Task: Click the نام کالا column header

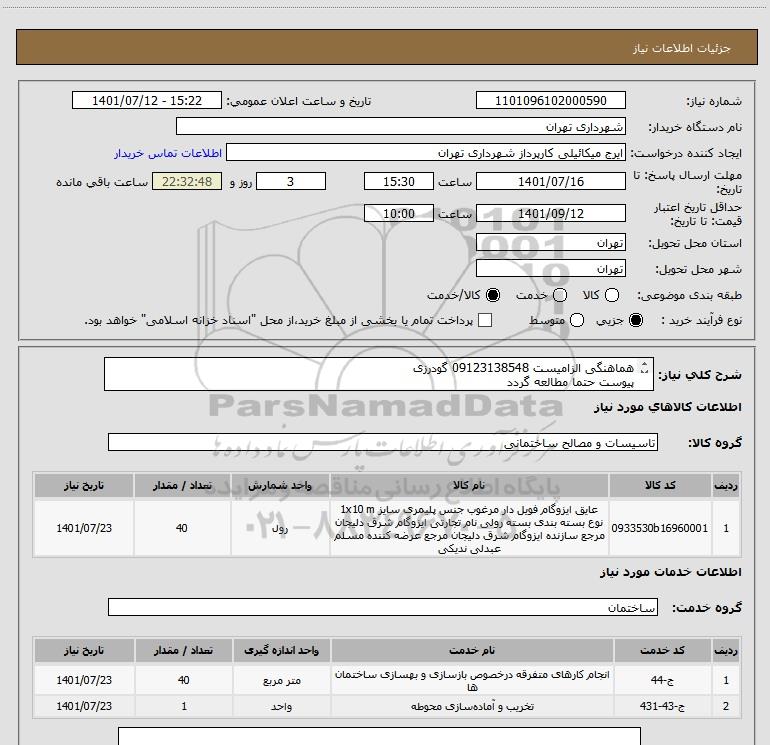Action: pos(469,485)
